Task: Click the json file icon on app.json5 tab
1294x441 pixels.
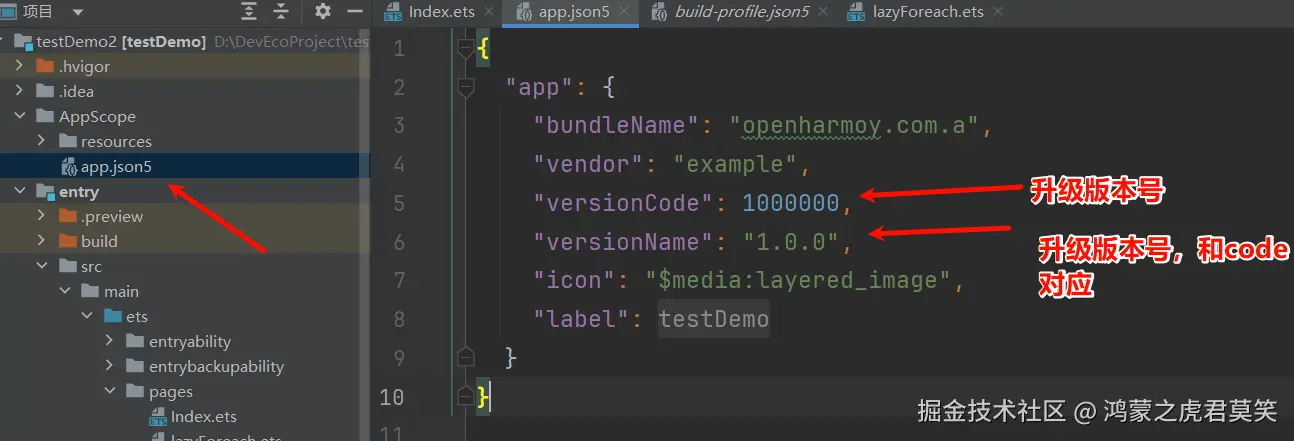Action: coord(525,12)
